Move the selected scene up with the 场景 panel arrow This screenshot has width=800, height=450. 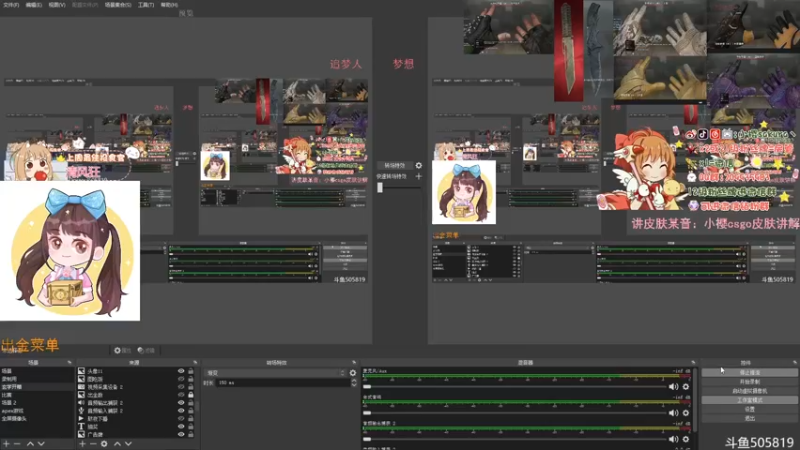30,444
